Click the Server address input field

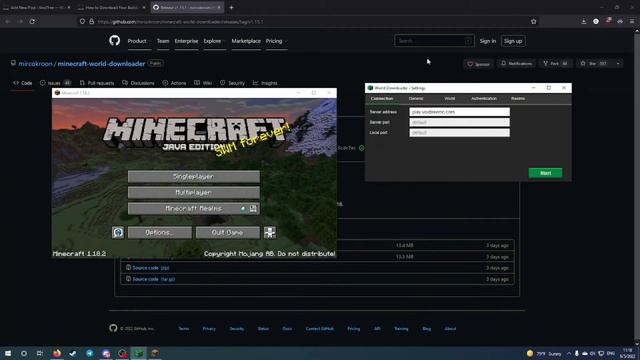[459, 112]
